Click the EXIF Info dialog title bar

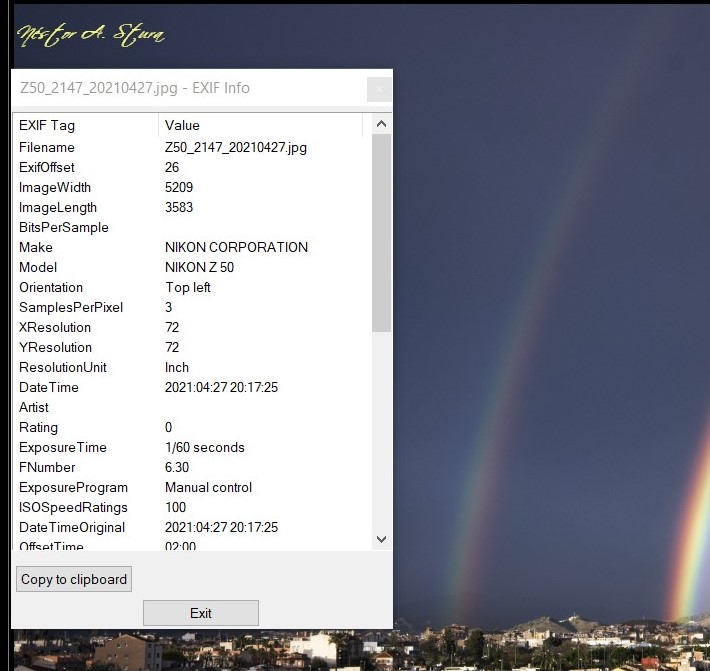180,88
